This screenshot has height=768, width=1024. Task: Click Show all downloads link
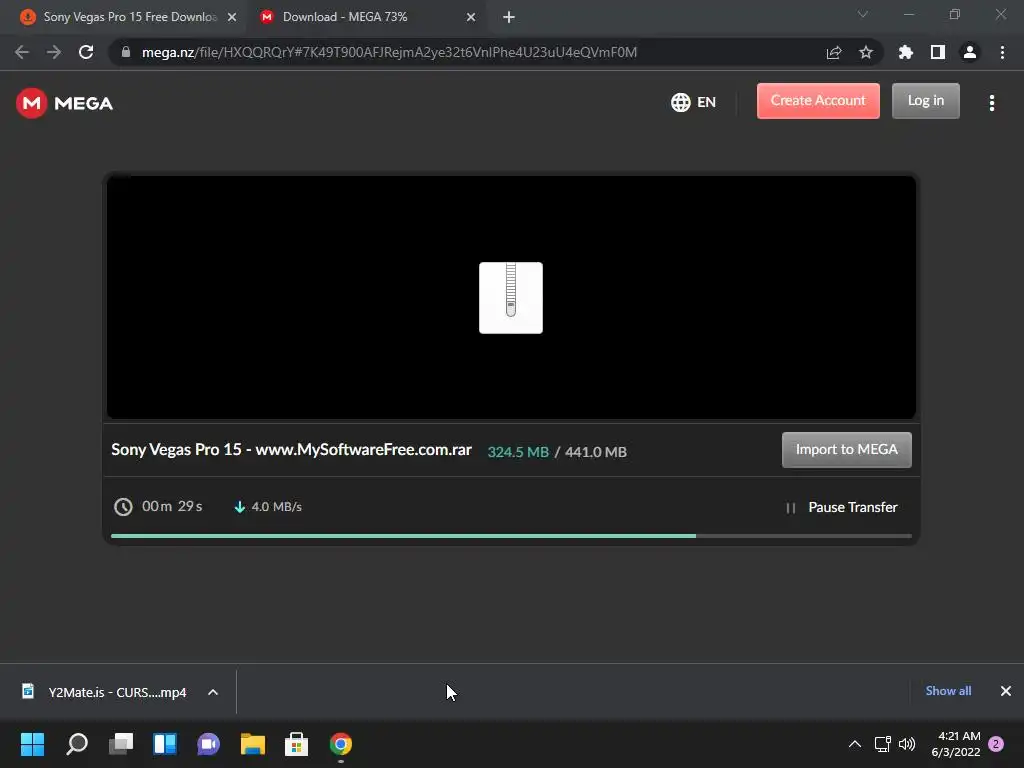coord(948,691)
